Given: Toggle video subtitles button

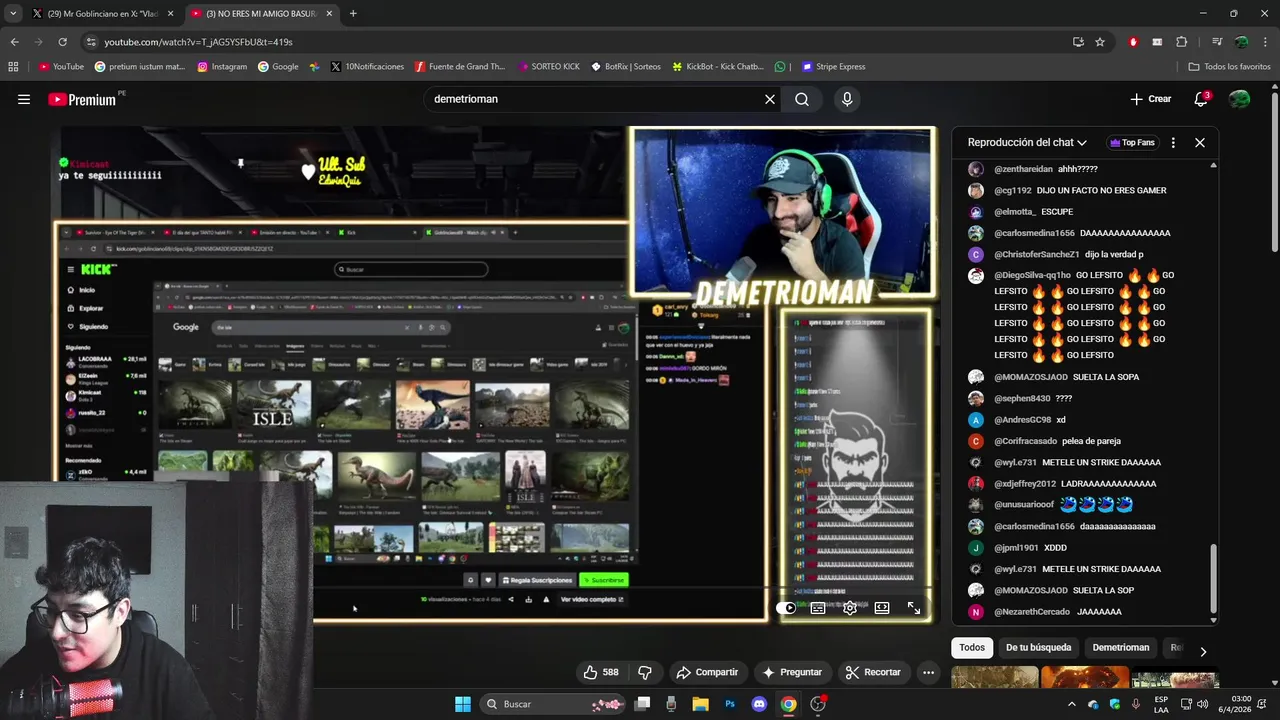Looking at the screenshot, I should [818, 608].
